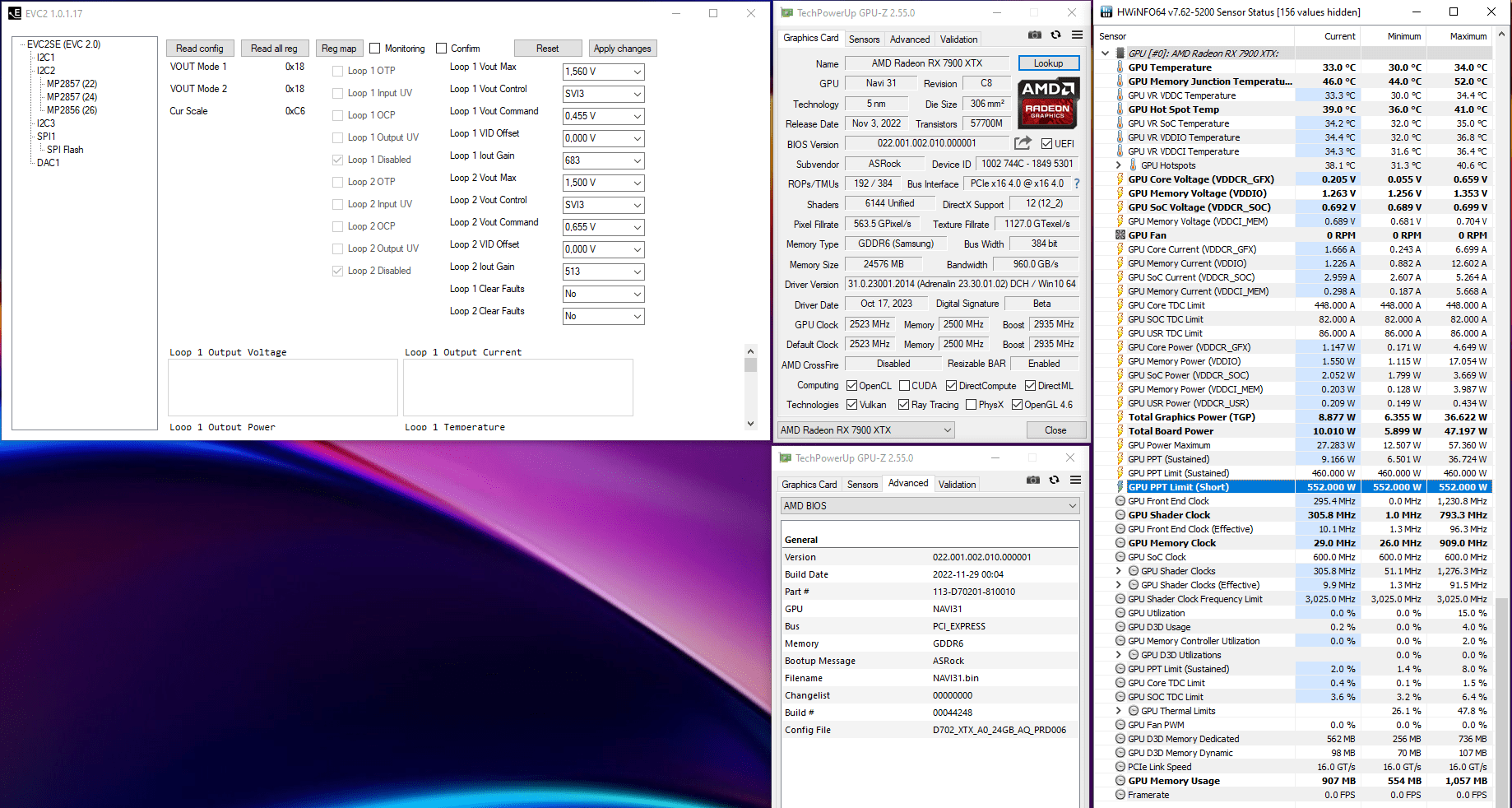The image size is (1512, 808).
Task: Click the GPU Shader Clock icon in HWiNFO
Action: [1120, 515]
